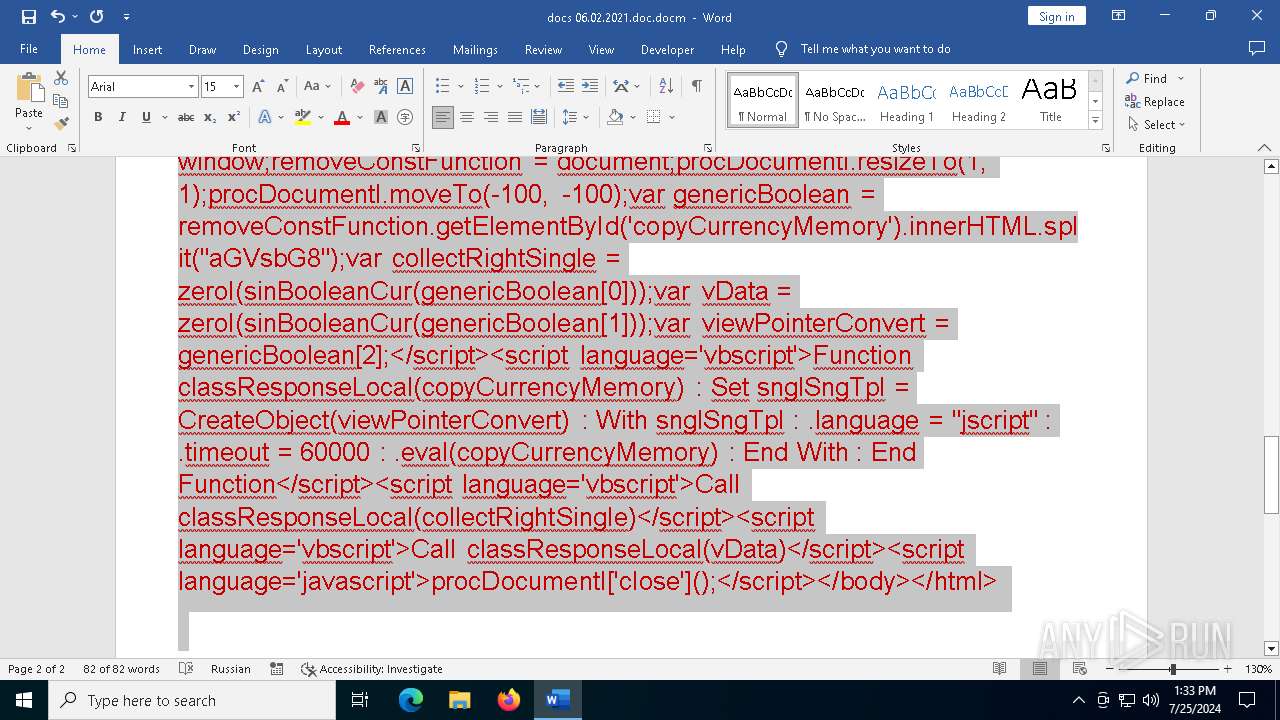This screenshot has height=720, width=1280.
Task: Apply character shading icon
Action: point(381,117)
